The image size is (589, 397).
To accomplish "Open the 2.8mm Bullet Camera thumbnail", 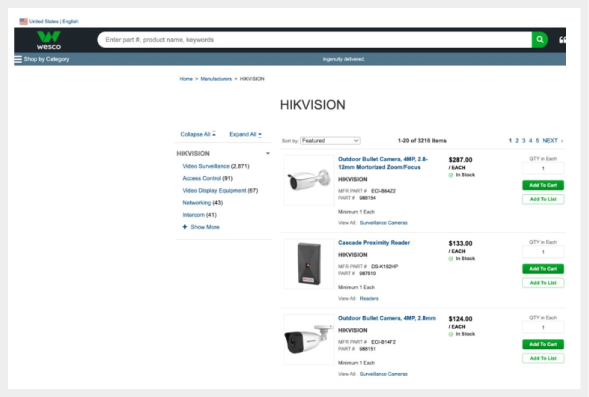I will [309, 339].
